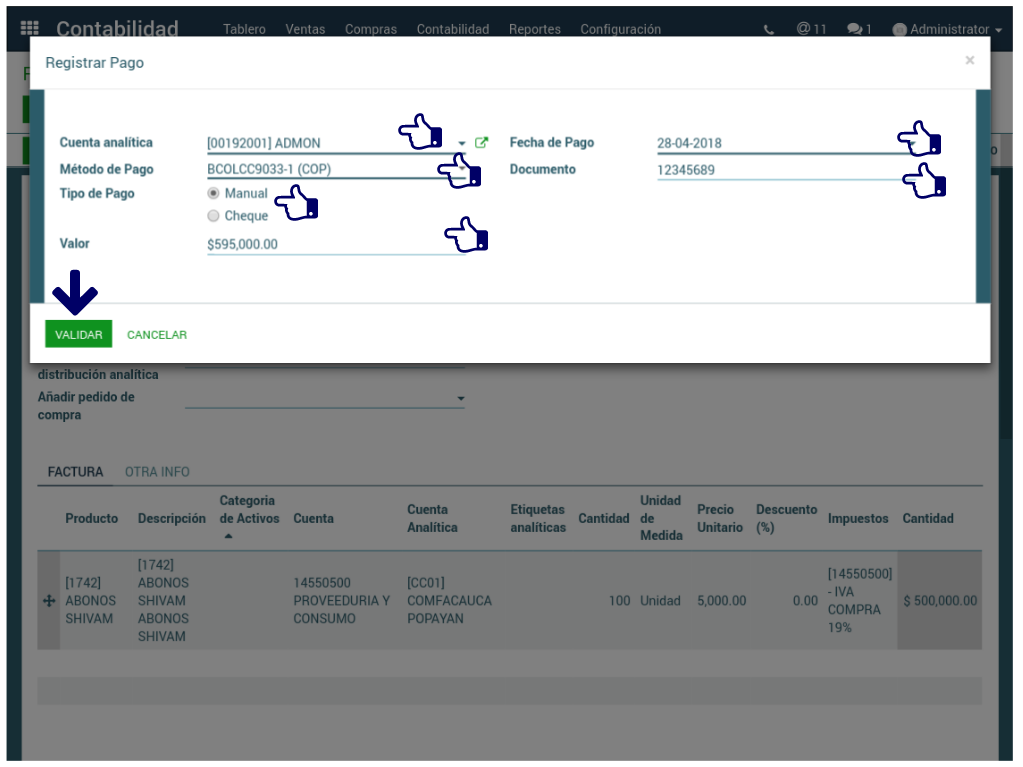Click CANCELAR to dismiss payment
This screenshot has height=767, width=1023.
tap(157, 335)
